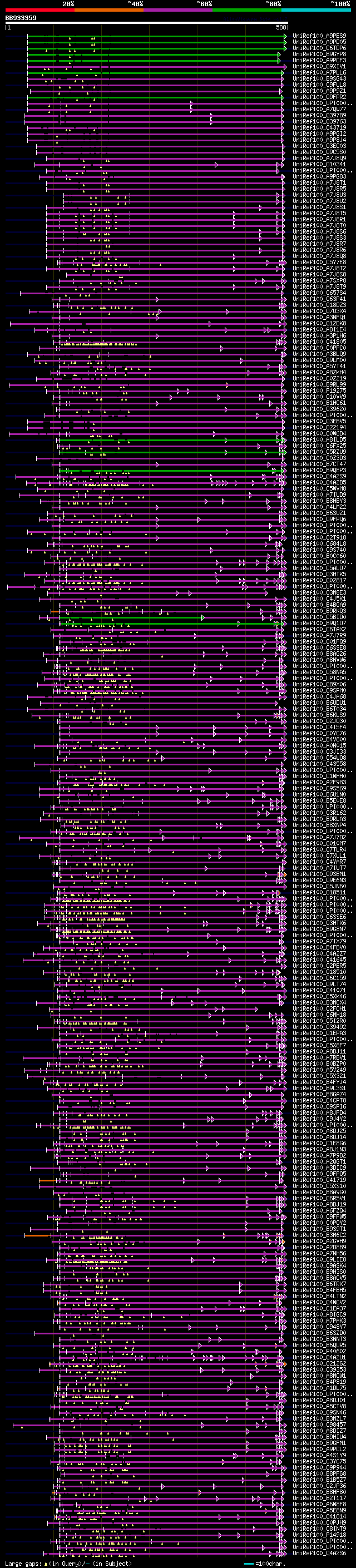356x1568 pixels.
Task: Click the green ~80% identity legend bar
Action: tap(246, 10)
